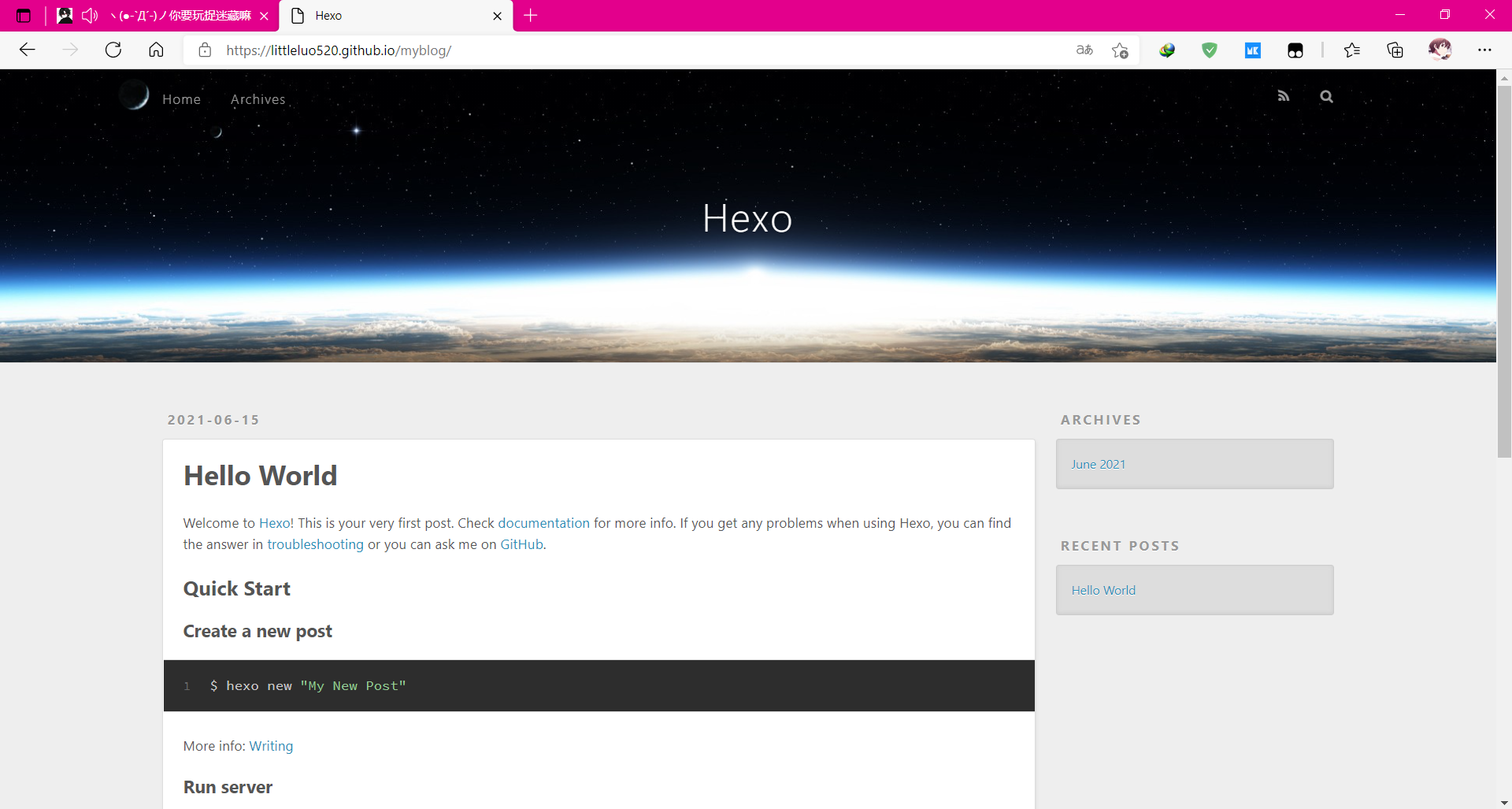Image resolution: width=1512 pixels, height=809 pixels.
Task: Open the June 2021 archive link
Action: pyautogui.click(x=1098, y=464)
